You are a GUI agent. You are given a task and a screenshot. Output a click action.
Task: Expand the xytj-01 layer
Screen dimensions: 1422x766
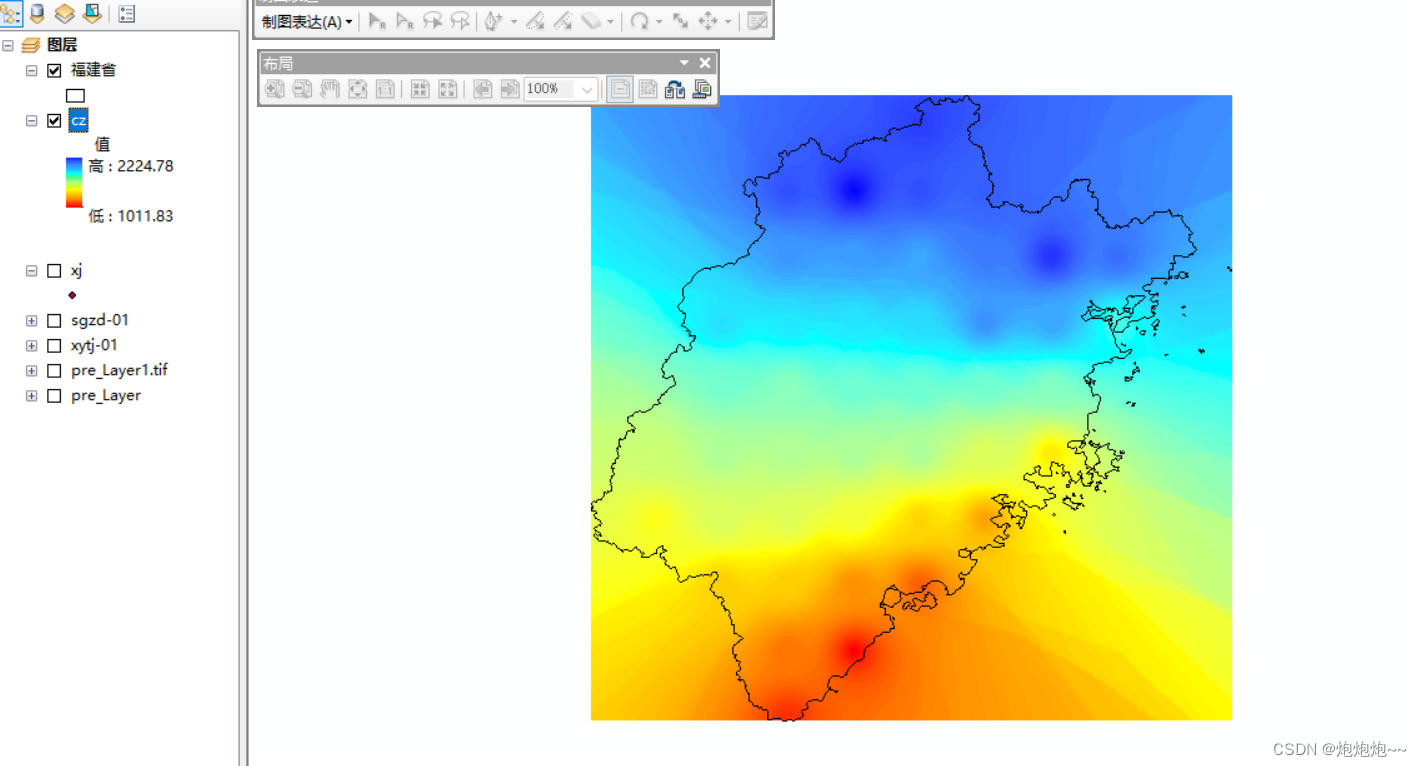tap(31, 345)
